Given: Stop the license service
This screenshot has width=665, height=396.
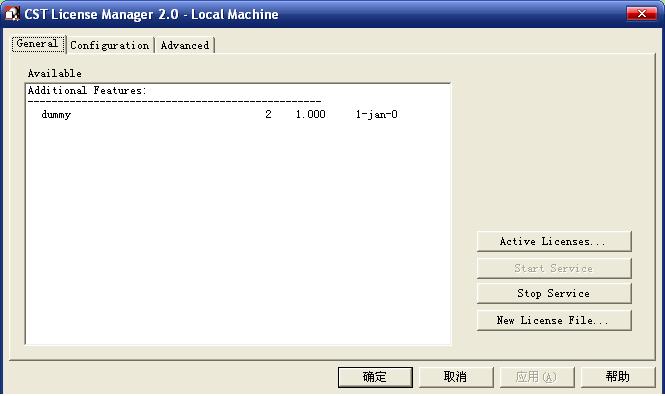Looking at the screenshot, I should coord(554,293).
